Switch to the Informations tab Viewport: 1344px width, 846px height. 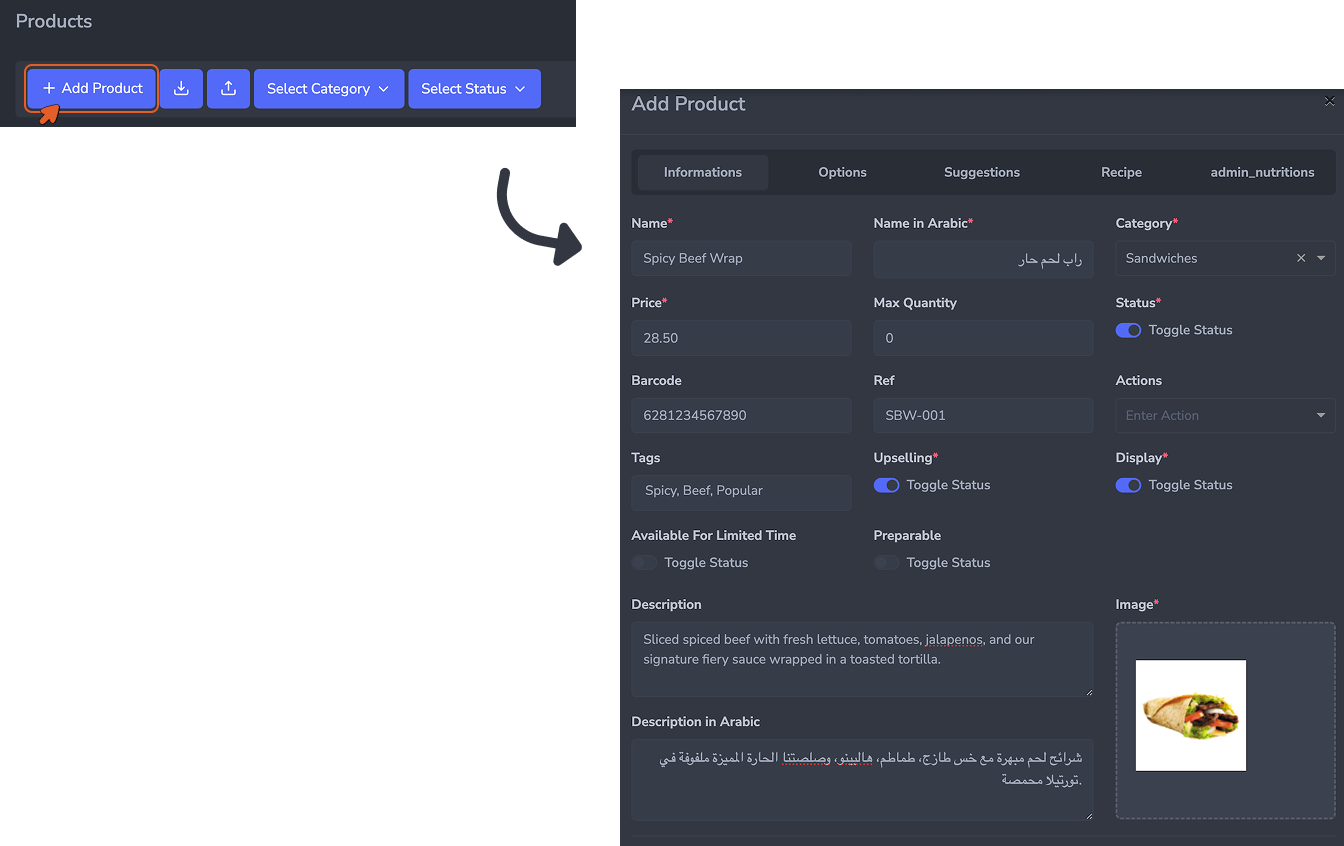pyautogui.click(x=703, y=172)
